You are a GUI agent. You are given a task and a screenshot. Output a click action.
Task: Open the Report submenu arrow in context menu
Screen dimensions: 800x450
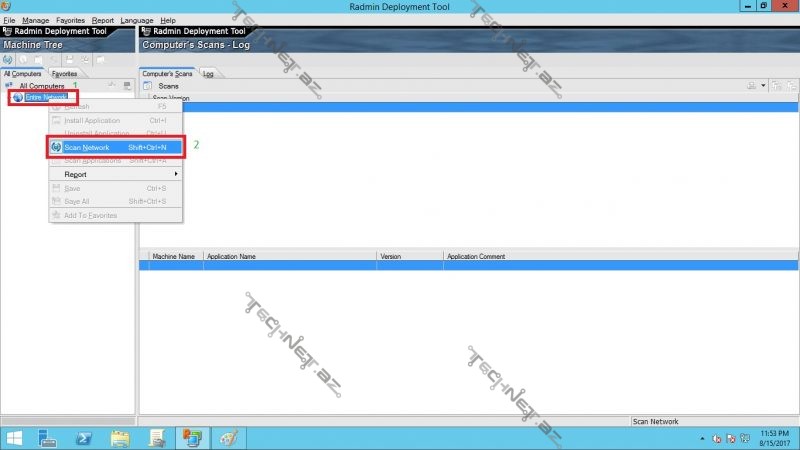[x=176, y=174]
